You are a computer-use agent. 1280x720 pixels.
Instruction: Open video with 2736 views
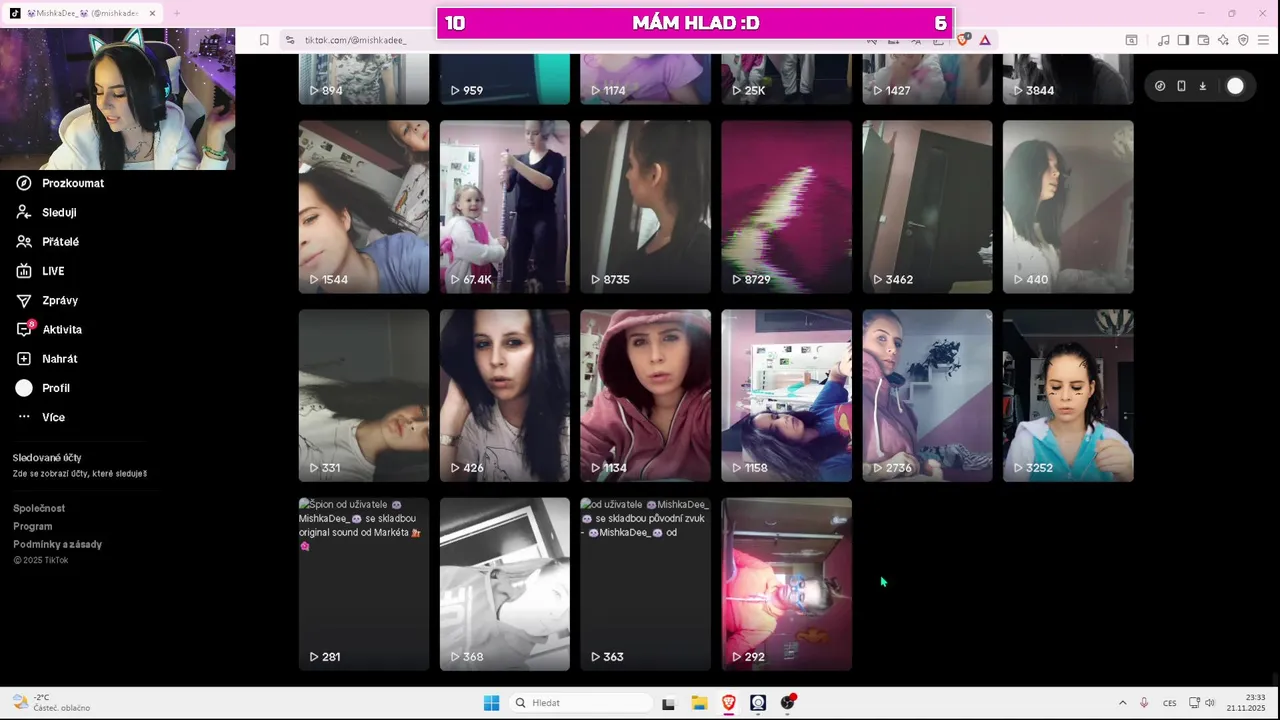point(928,396)
